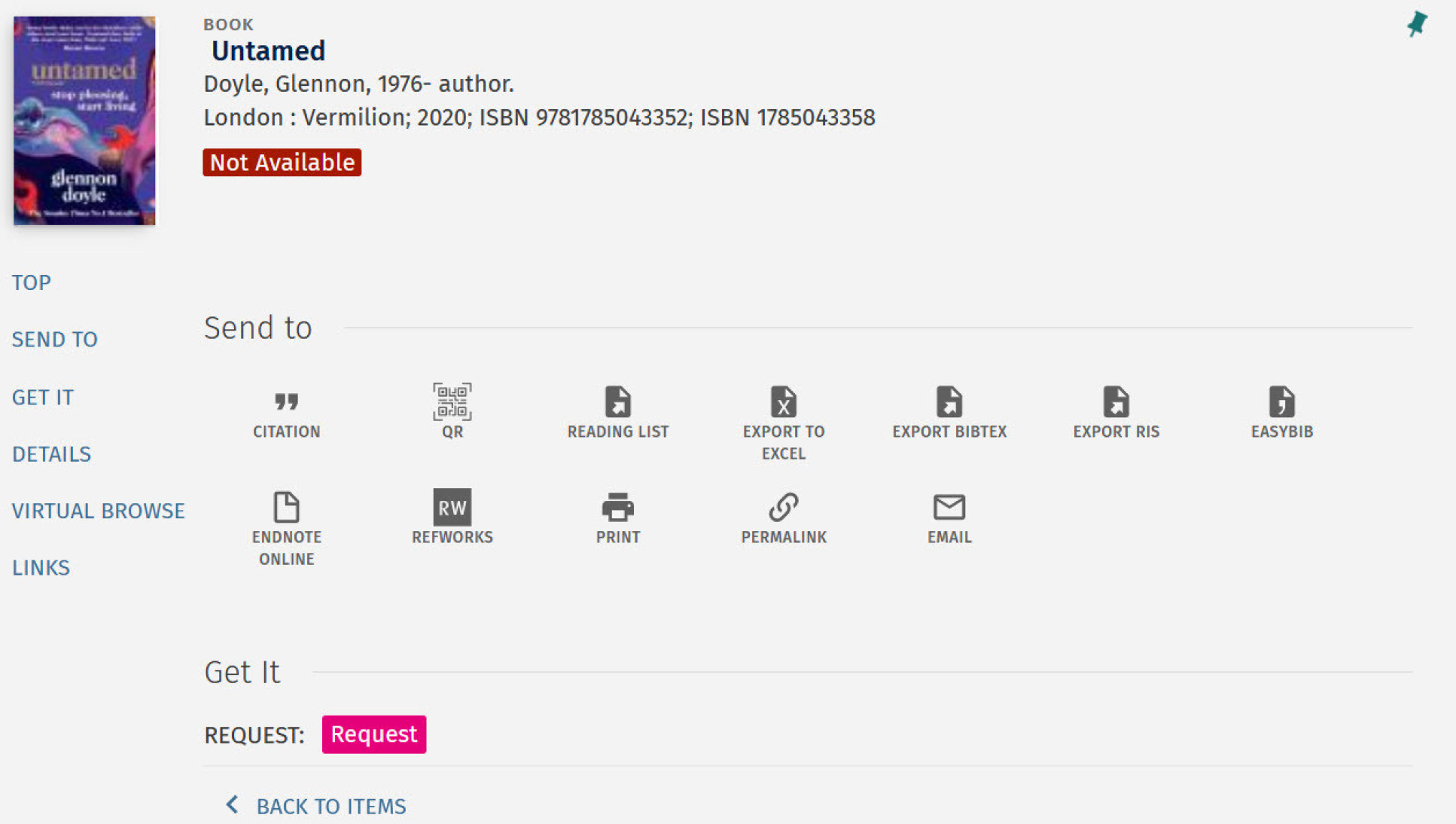
Task: Show the QR code
Action: pos(452,412)
